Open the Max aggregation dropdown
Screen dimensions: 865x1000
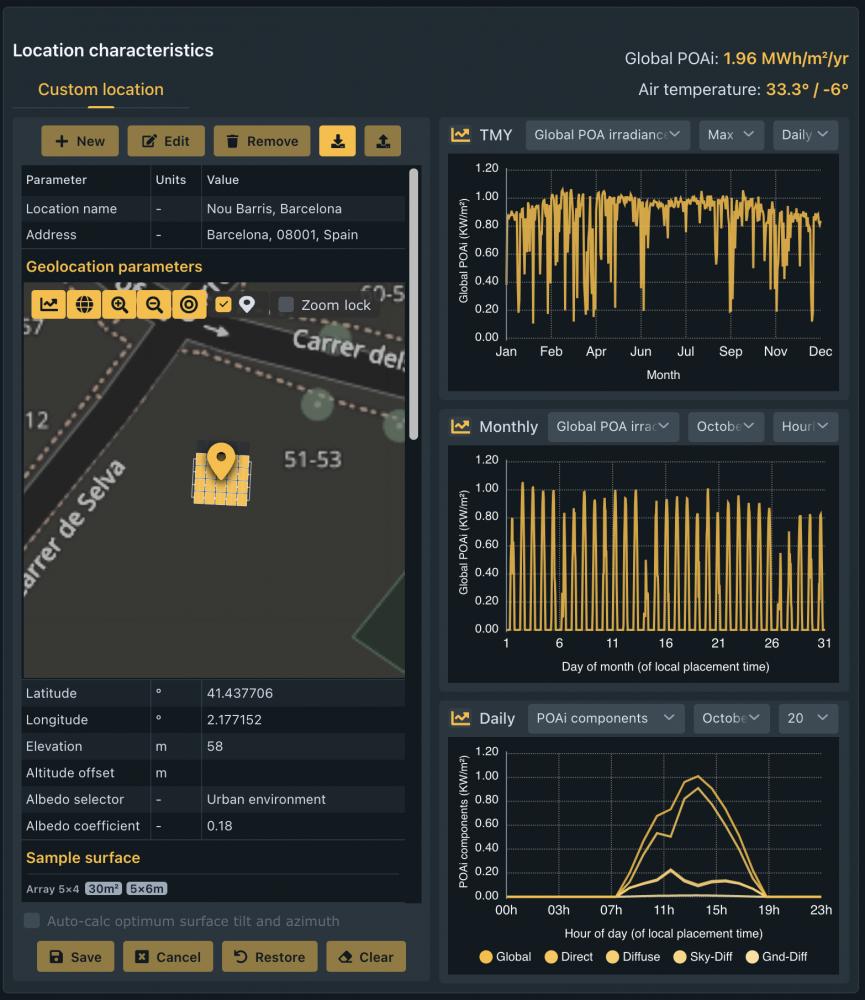(731, 135)
